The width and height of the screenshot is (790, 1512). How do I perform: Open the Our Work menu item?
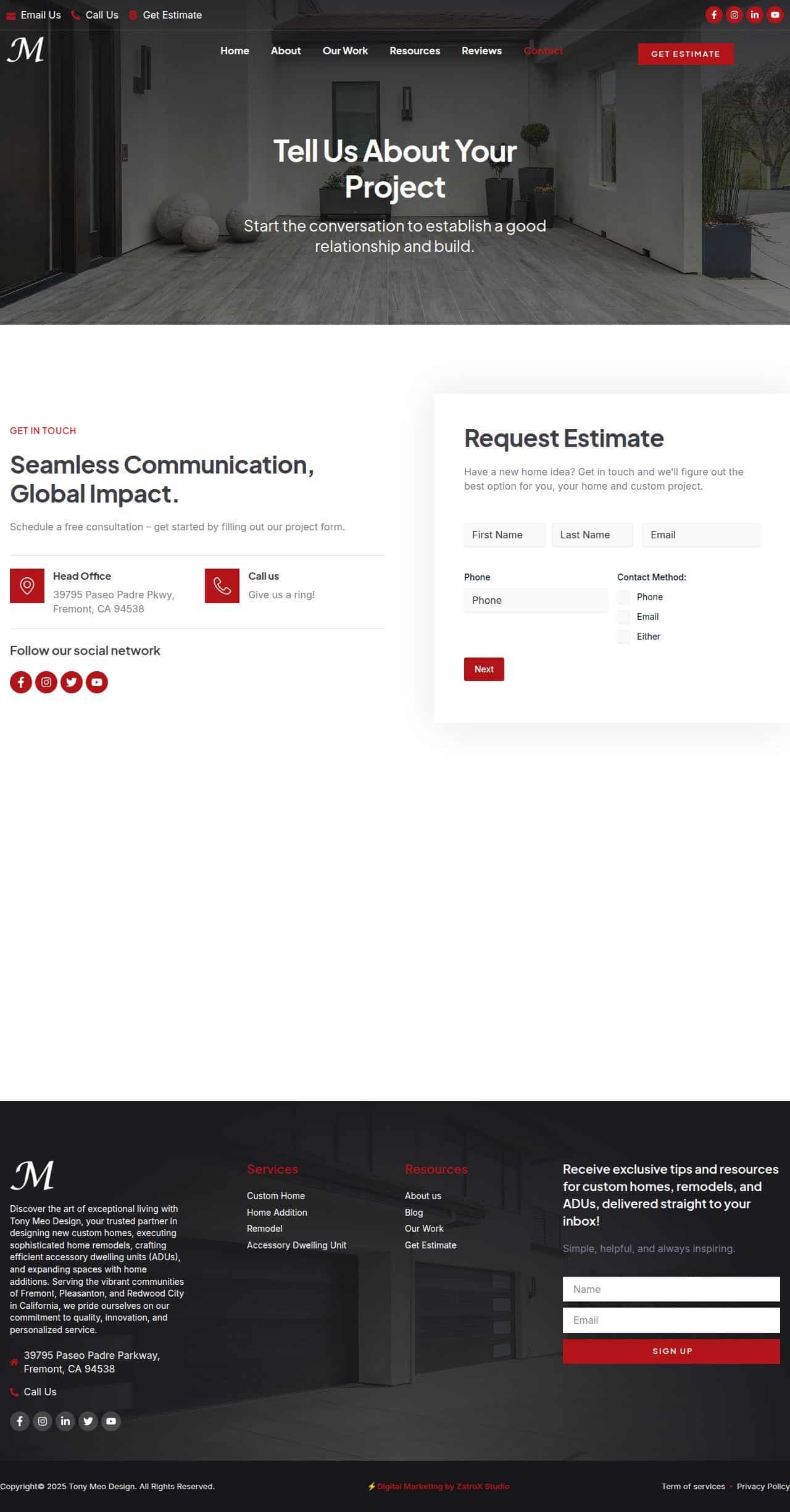345,51
